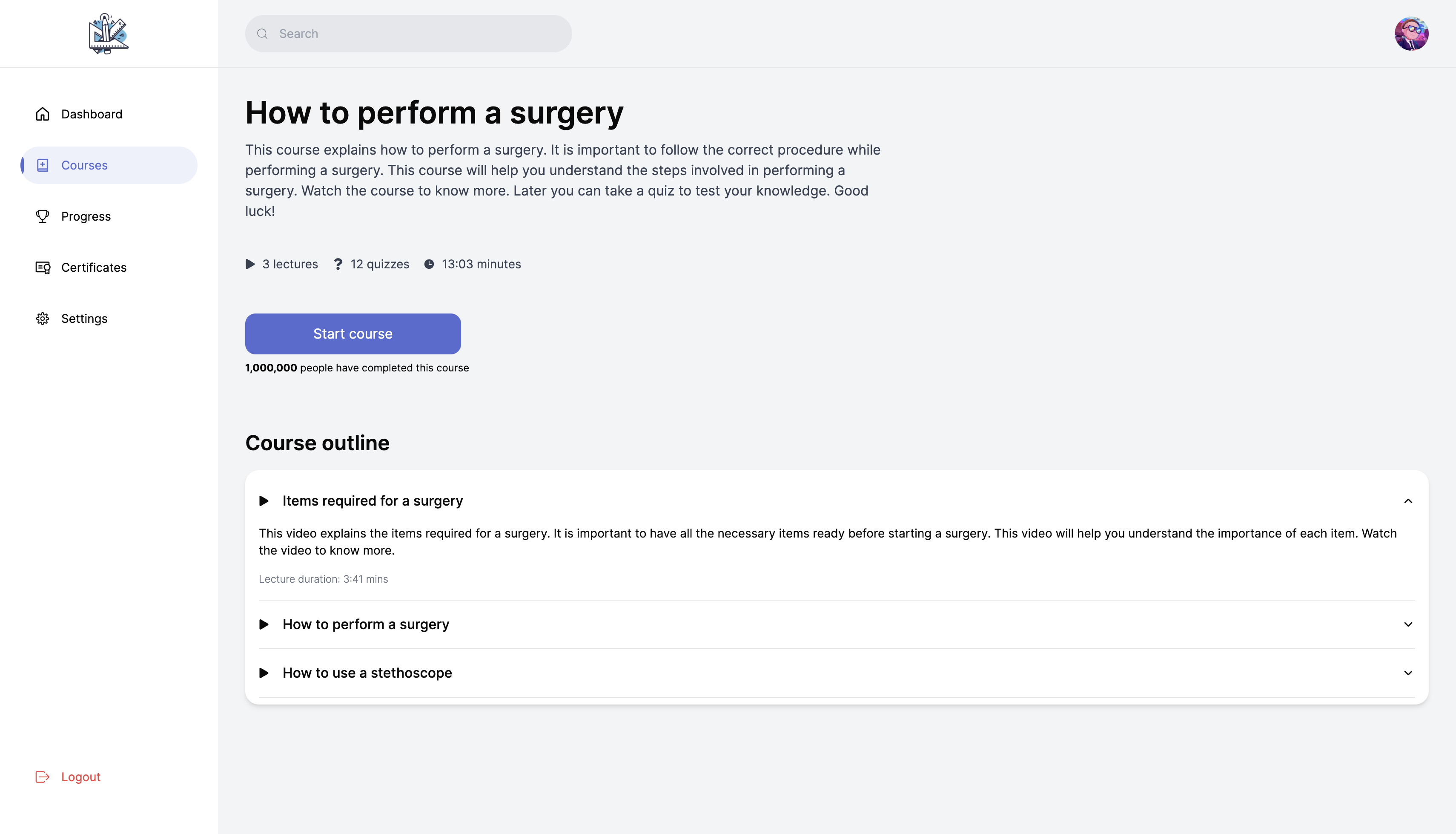The width and height of the screenshot is (1456, 834).
Task: Click the Certificates badge icon
Action: point(42,267)
